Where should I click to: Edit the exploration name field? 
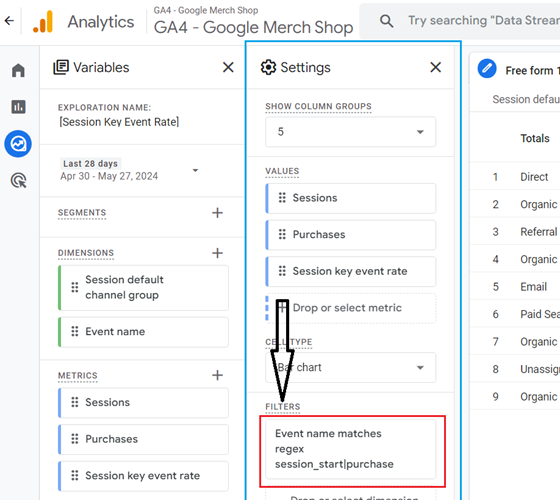(119, 122)
